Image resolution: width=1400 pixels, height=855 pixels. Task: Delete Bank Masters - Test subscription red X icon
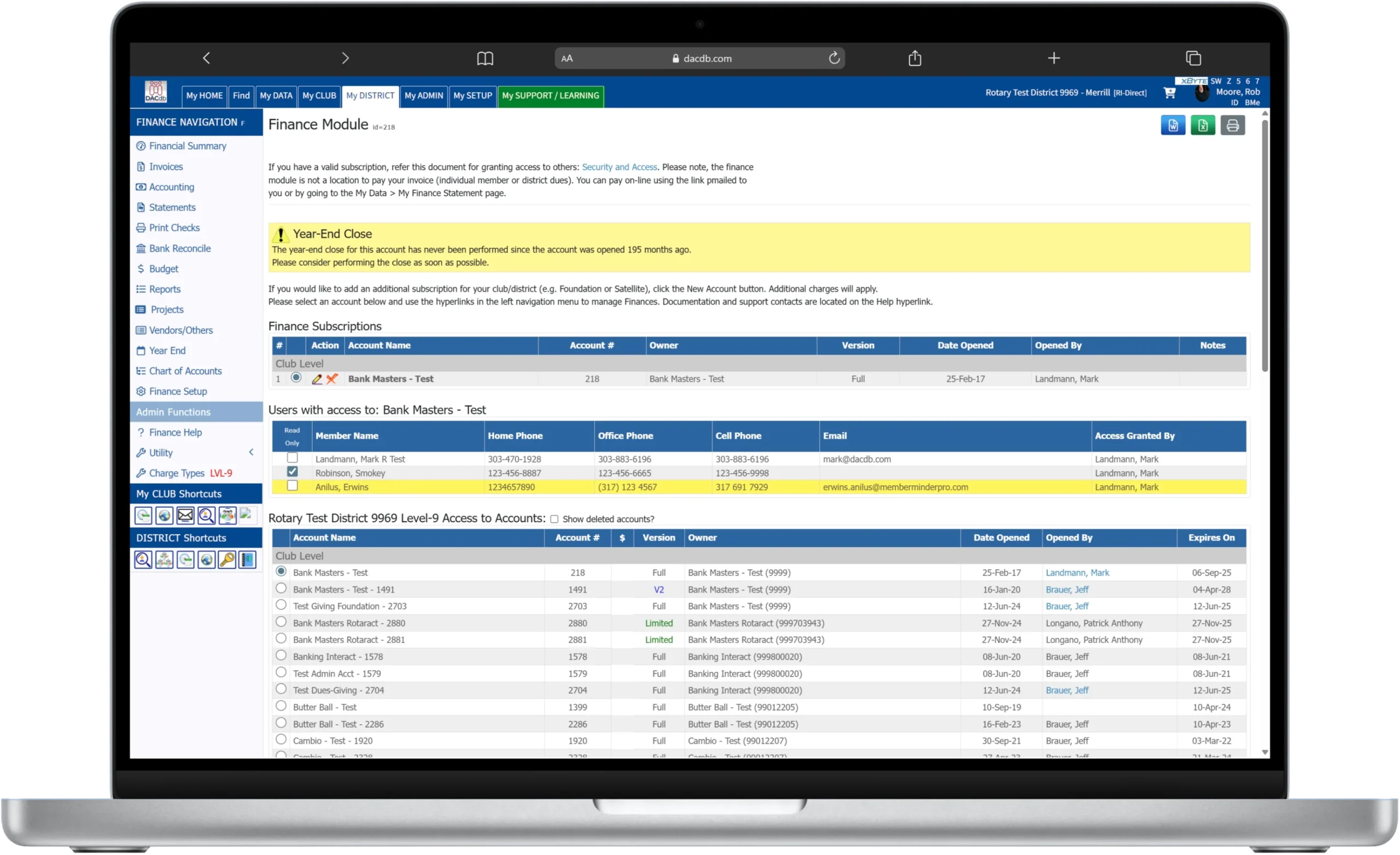tap(332, 379)
